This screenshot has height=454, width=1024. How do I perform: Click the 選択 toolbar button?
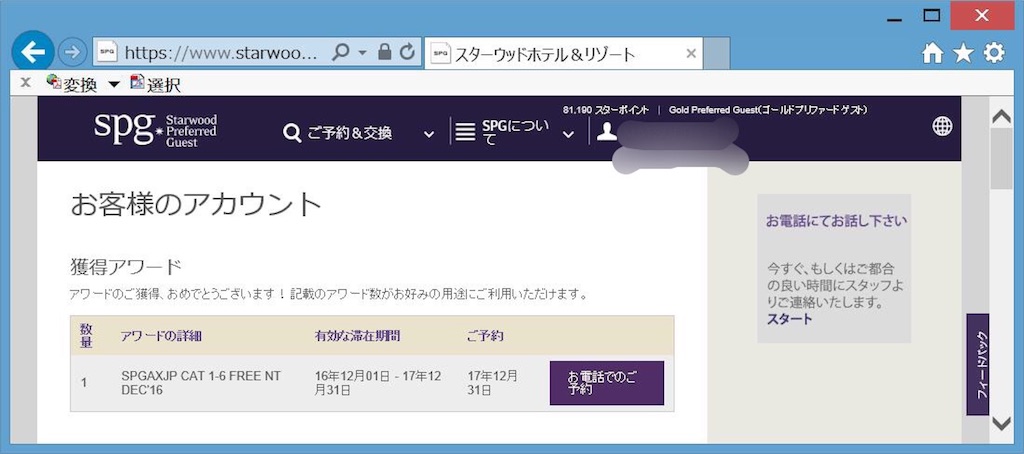[155, 84]
